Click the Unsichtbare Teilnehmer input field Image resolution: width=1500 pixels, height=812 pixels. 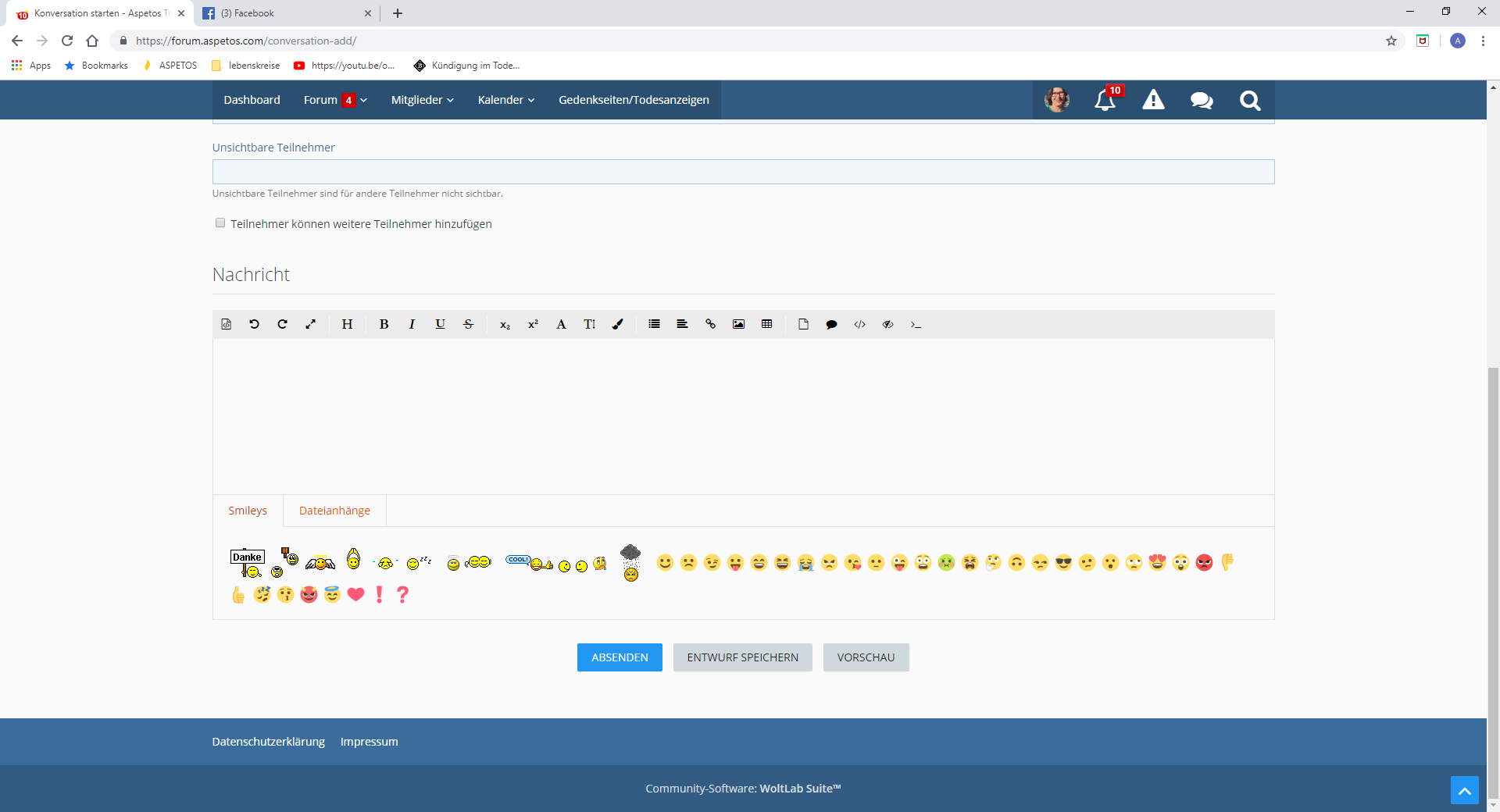tap(743, 172)
